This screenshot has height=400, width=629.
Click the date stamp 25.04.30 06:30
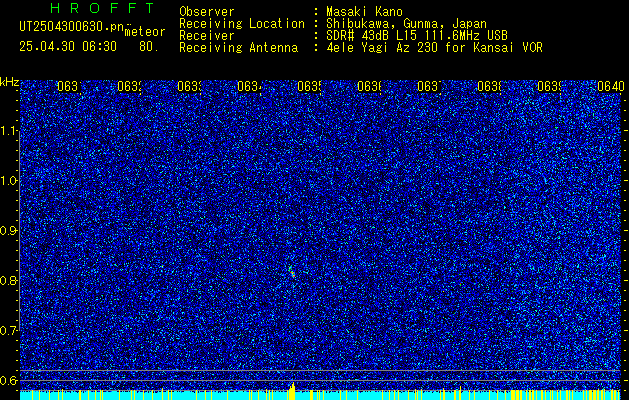[x=68, y=47]
